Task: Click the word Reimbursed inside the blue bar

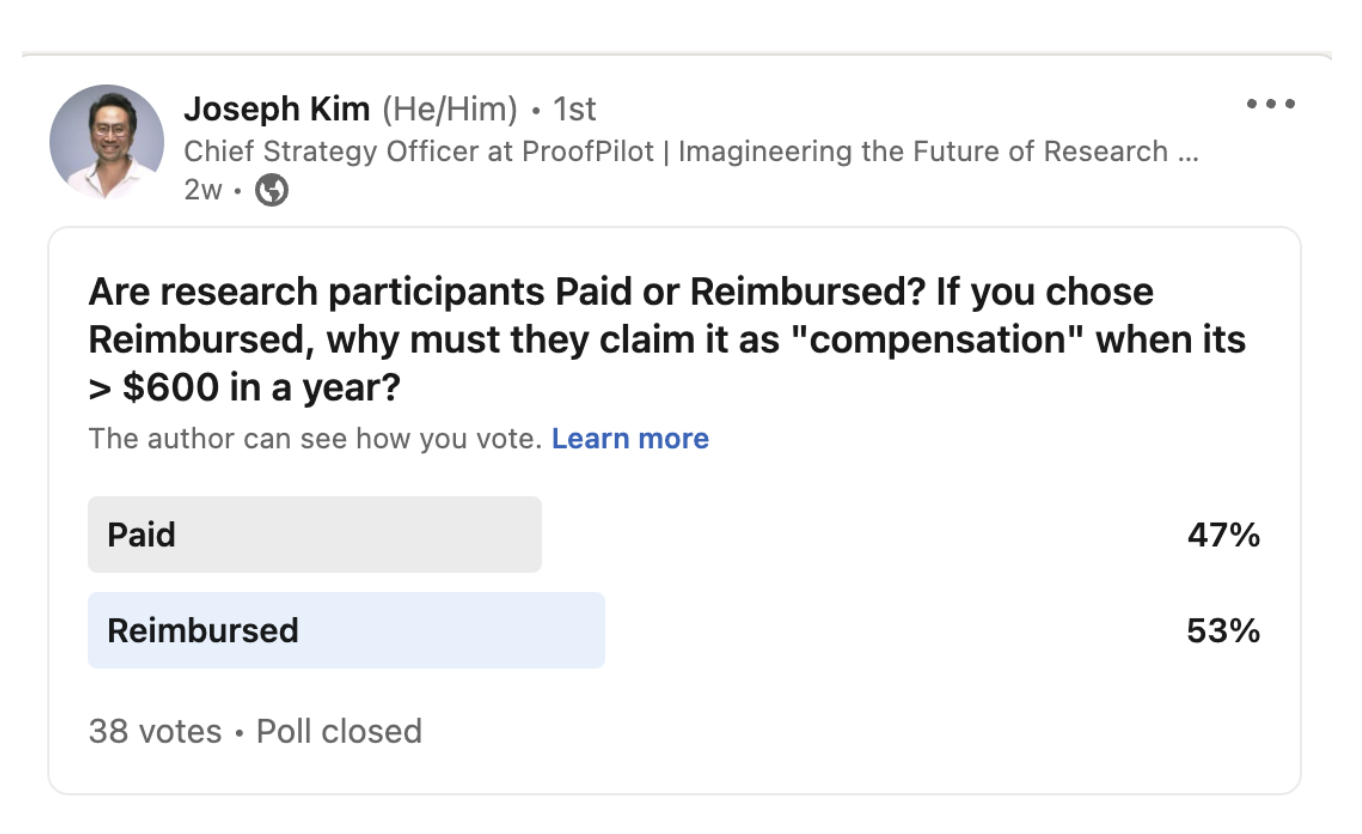Action: pos(203,630)
